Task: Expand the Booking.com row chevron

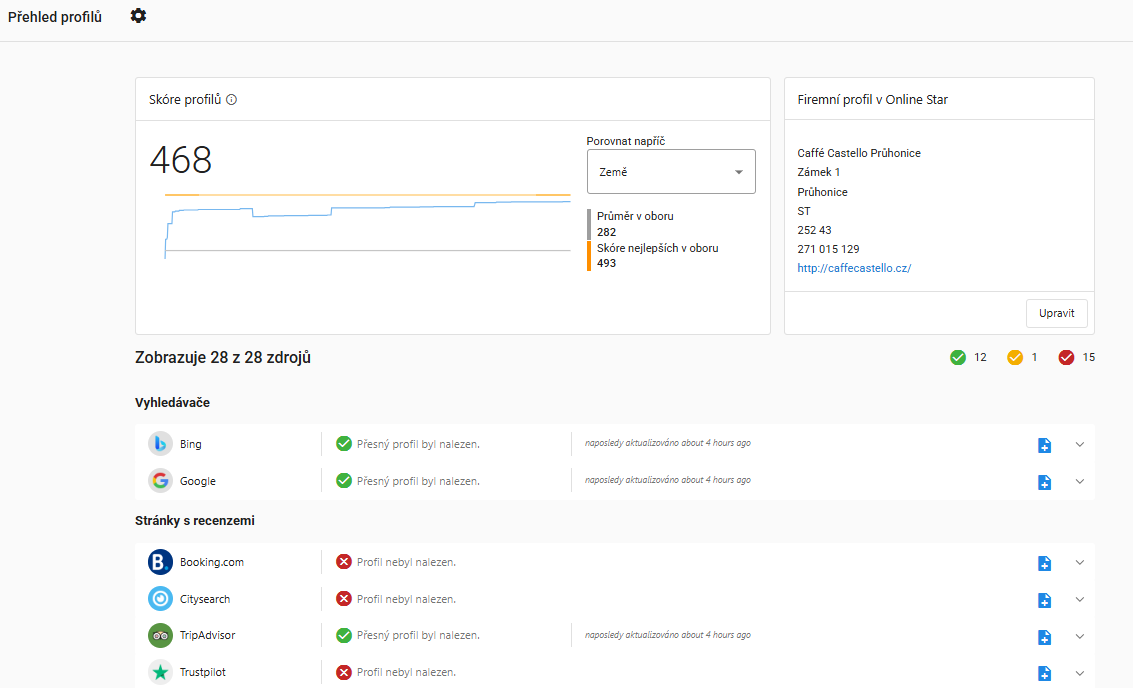Action: pos(1079,562)
